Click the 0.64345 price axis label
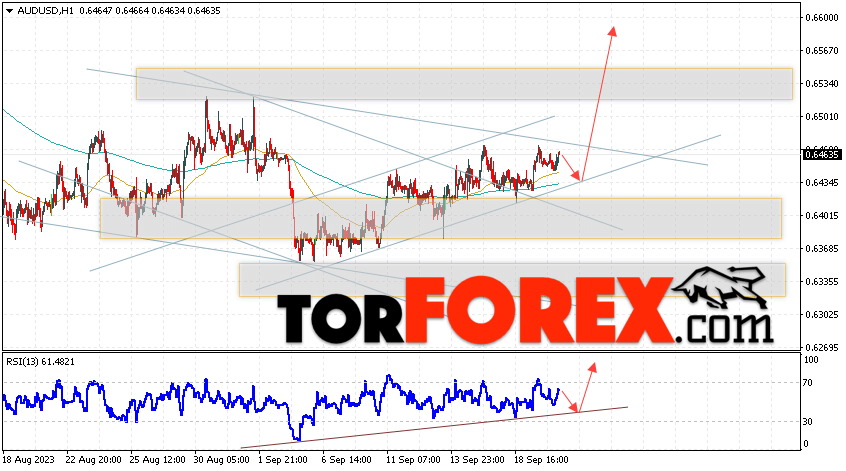The width and height of the screenshot is (846, 471). 822,183
